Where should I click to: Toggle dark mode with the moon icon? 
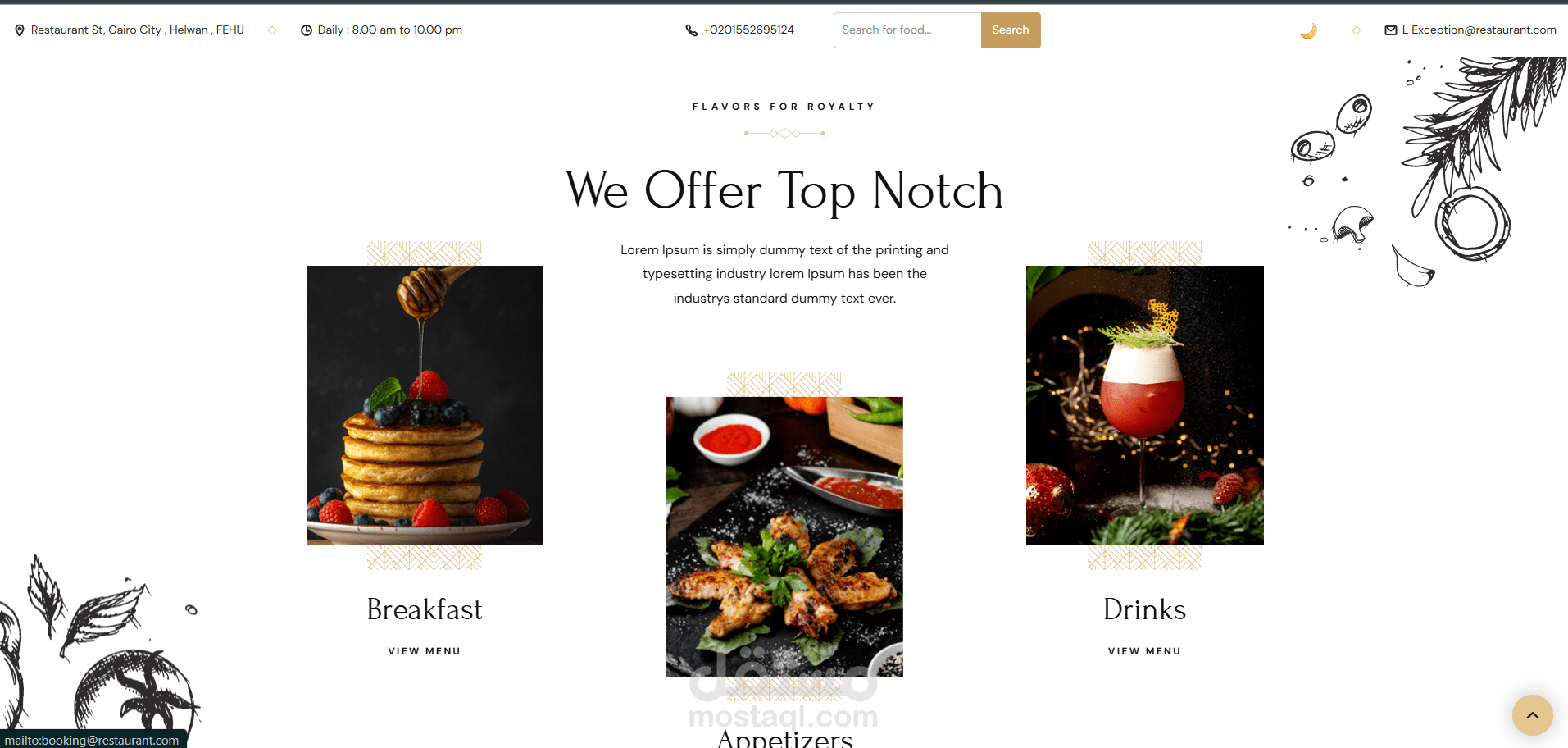tap(1308, 30)
